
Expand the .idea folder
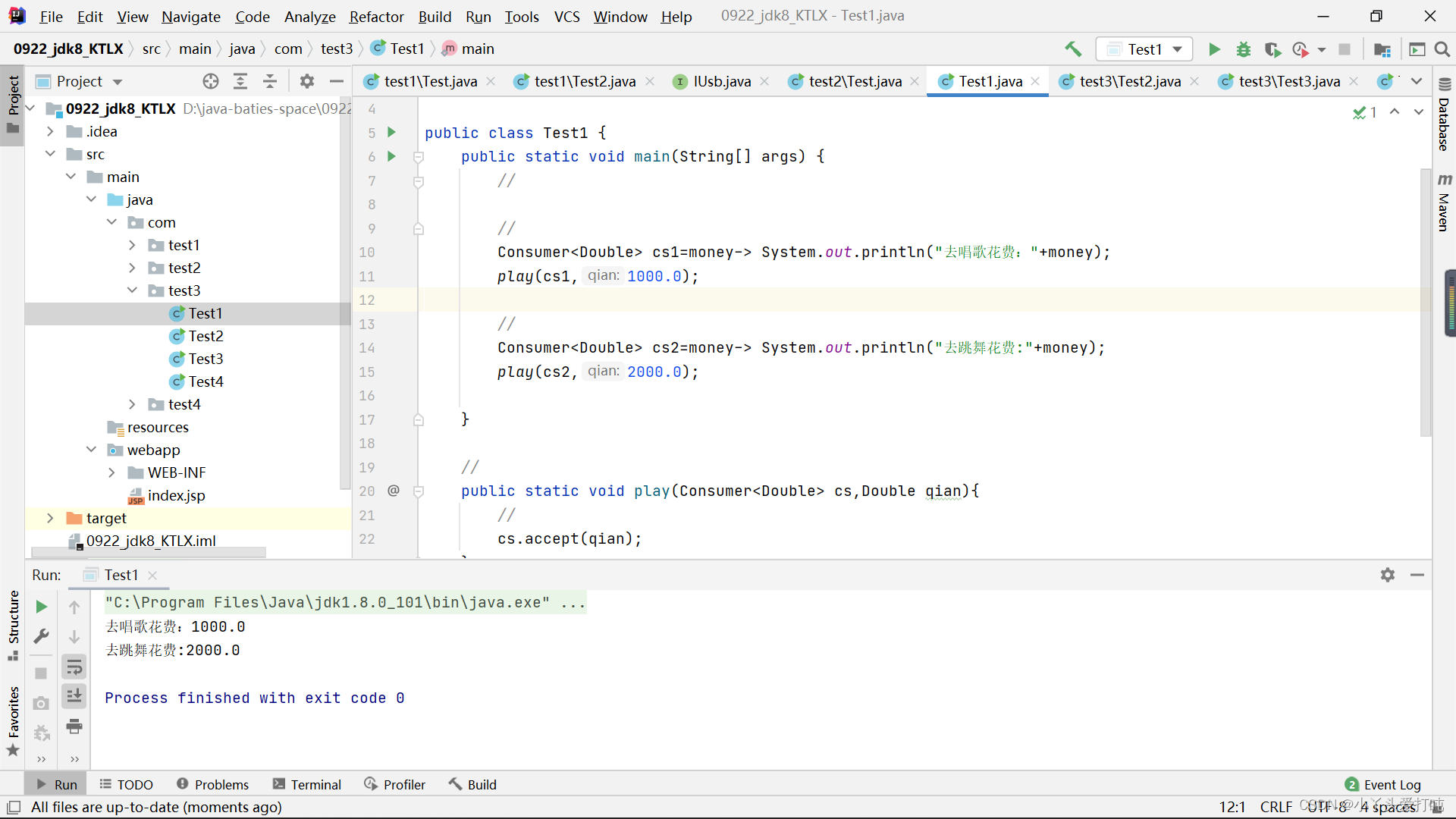[50, 131]
